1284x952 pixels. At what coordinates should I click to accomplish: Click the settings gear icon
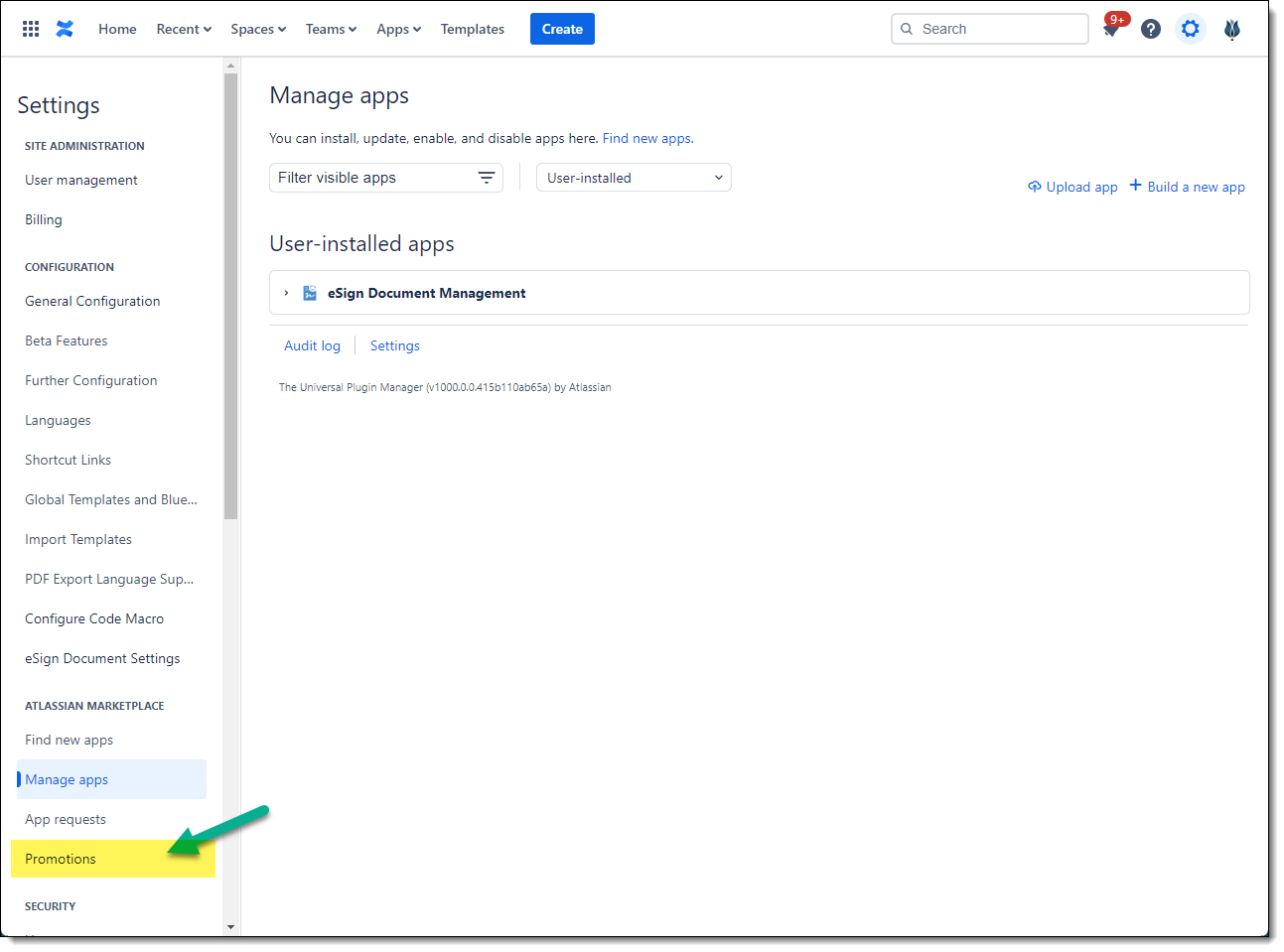tap(1191, 29)
